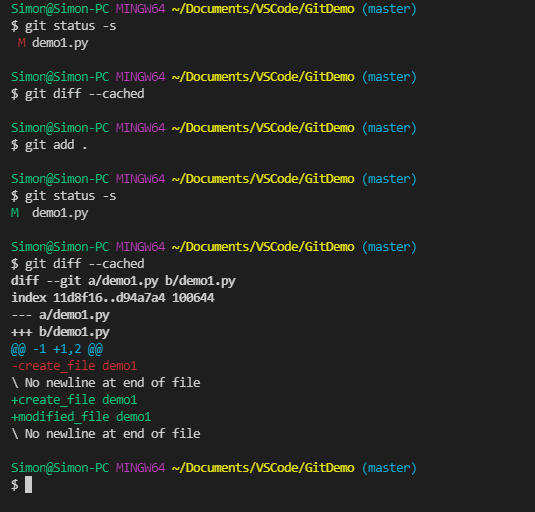Click the '~/Documents/VSCode/GitDemo' path in the last prompt

coord(263,468)
